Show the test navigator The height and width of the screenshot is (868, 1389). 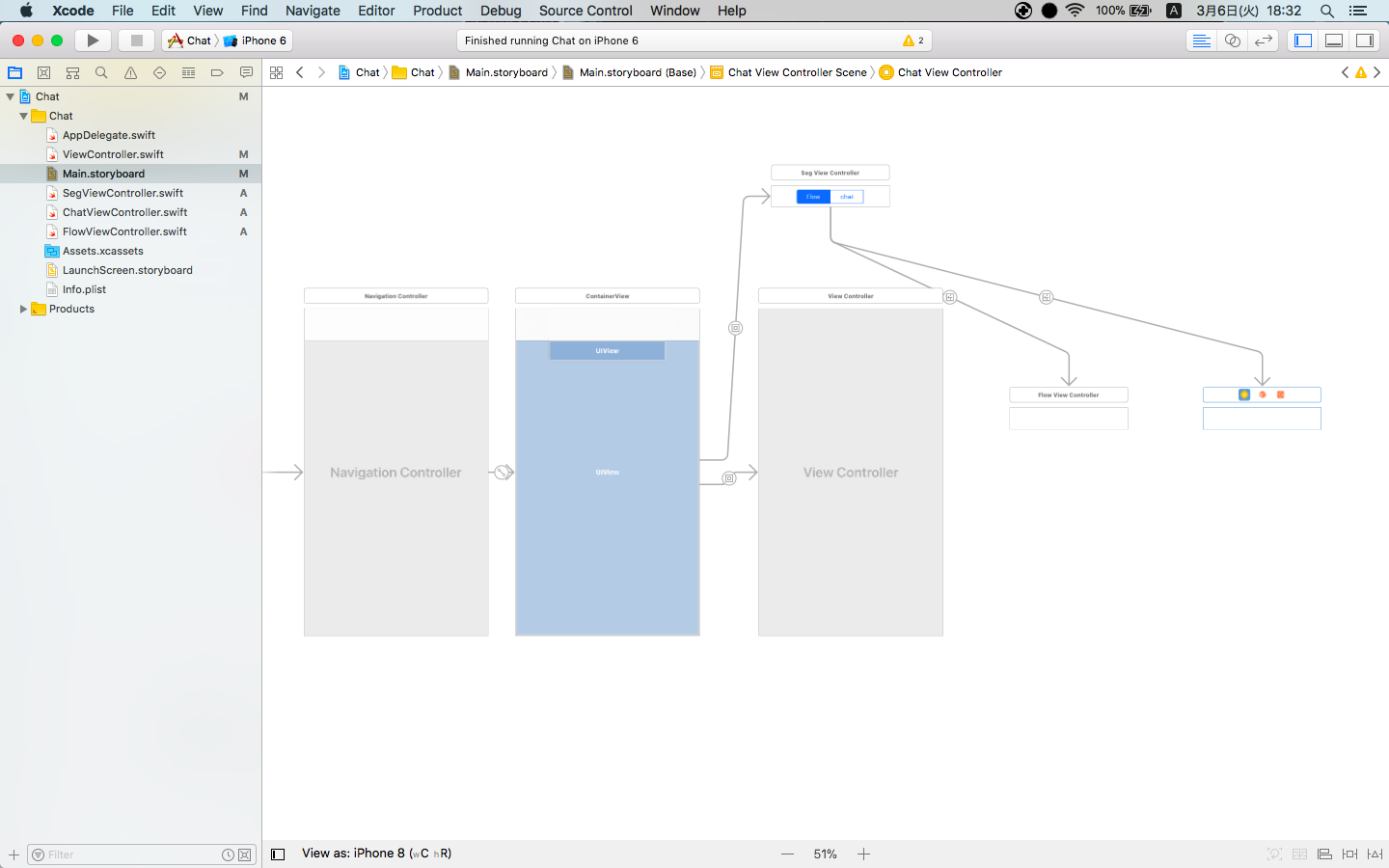[159, 72]
